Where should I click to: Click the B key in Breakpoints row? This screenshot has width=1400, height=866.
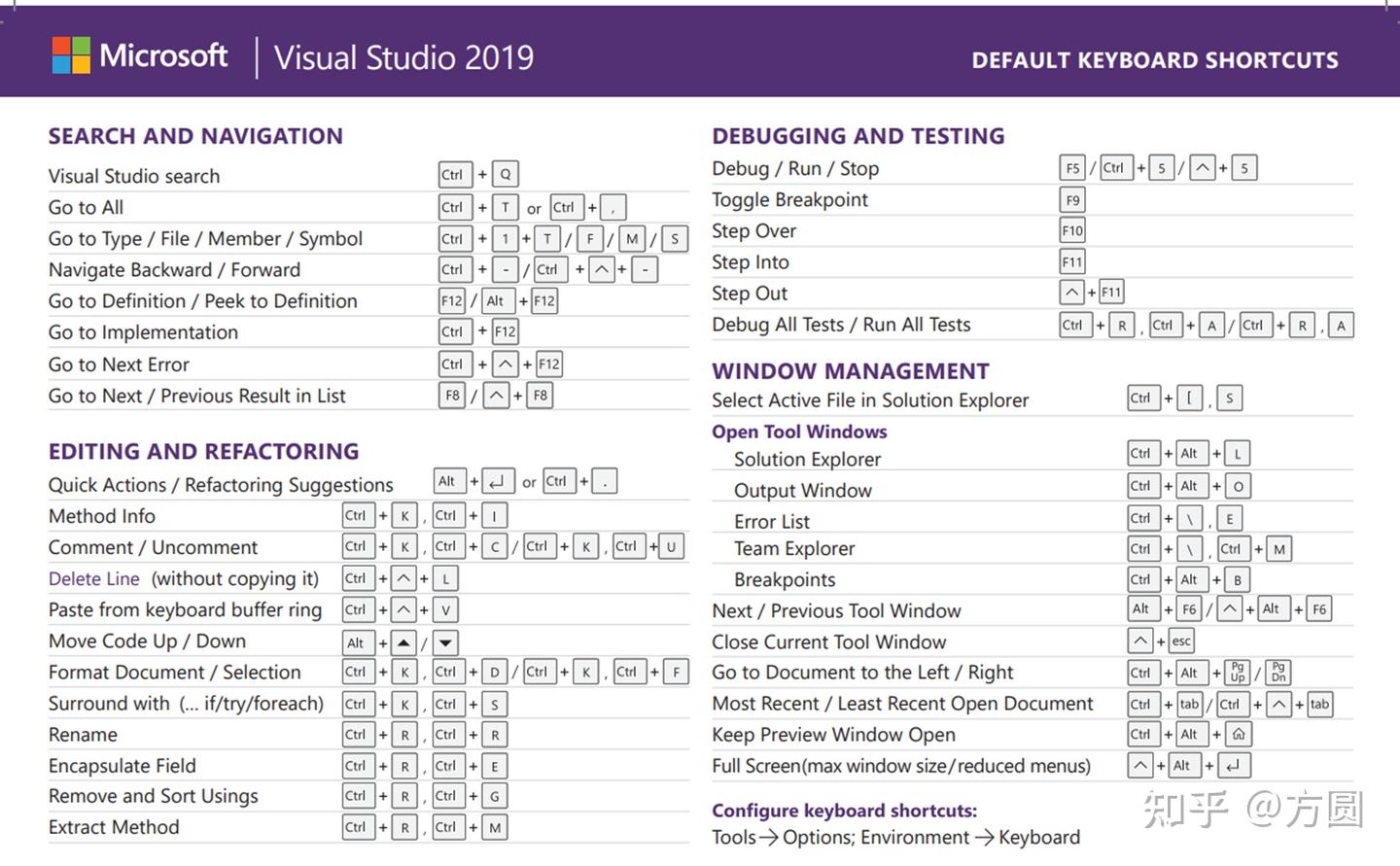tap(1238, 580)
